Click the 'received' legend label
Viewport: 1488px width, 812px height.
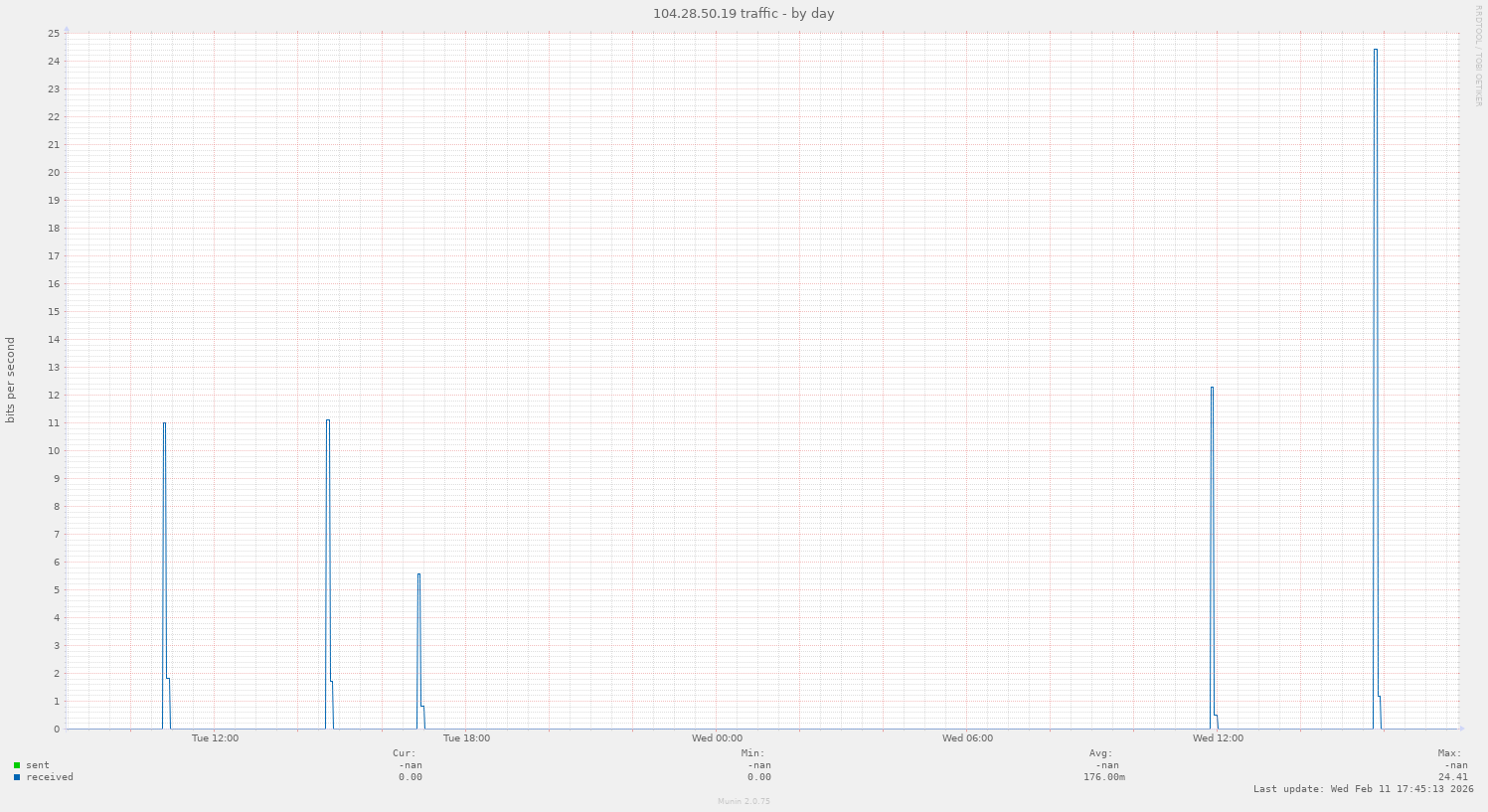[50, 777]
